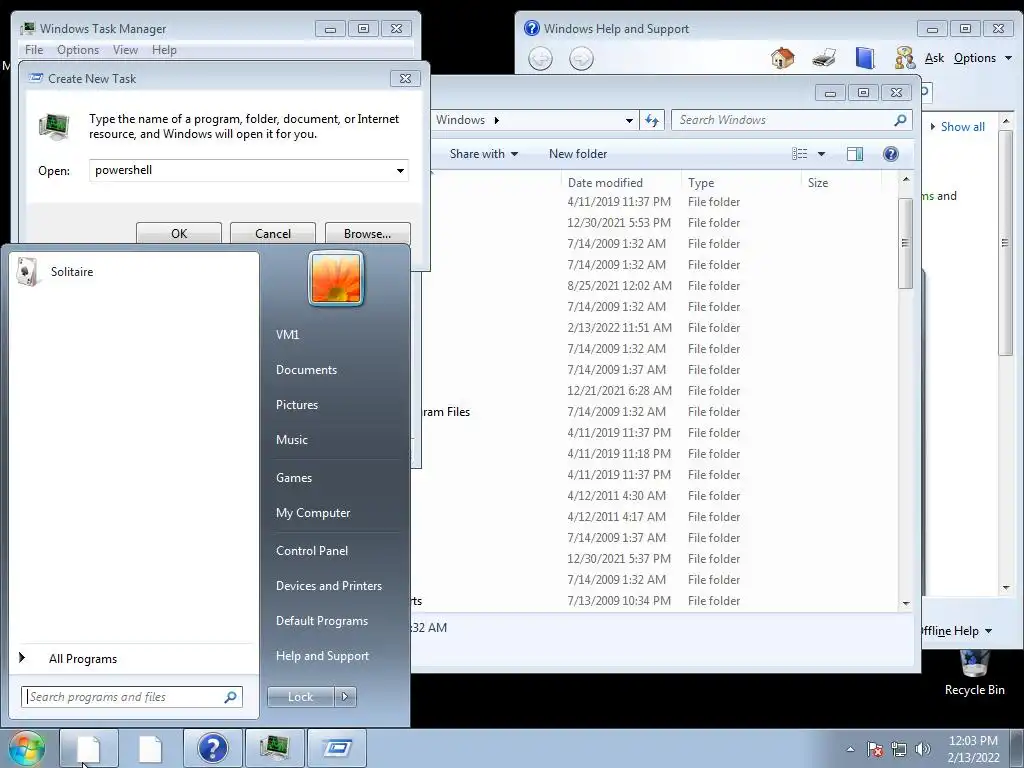
Task: Click OK in Create New Task
Action: 179,233
